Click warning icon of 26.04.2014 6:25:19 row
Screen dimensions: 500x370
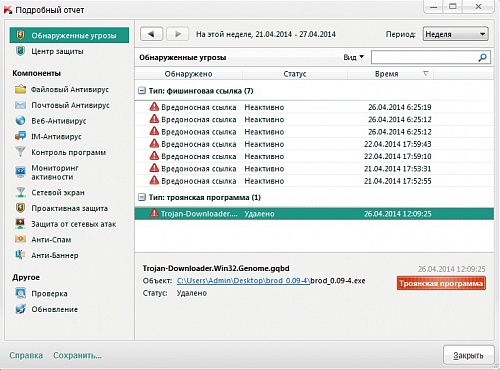[x=154, y=107]
